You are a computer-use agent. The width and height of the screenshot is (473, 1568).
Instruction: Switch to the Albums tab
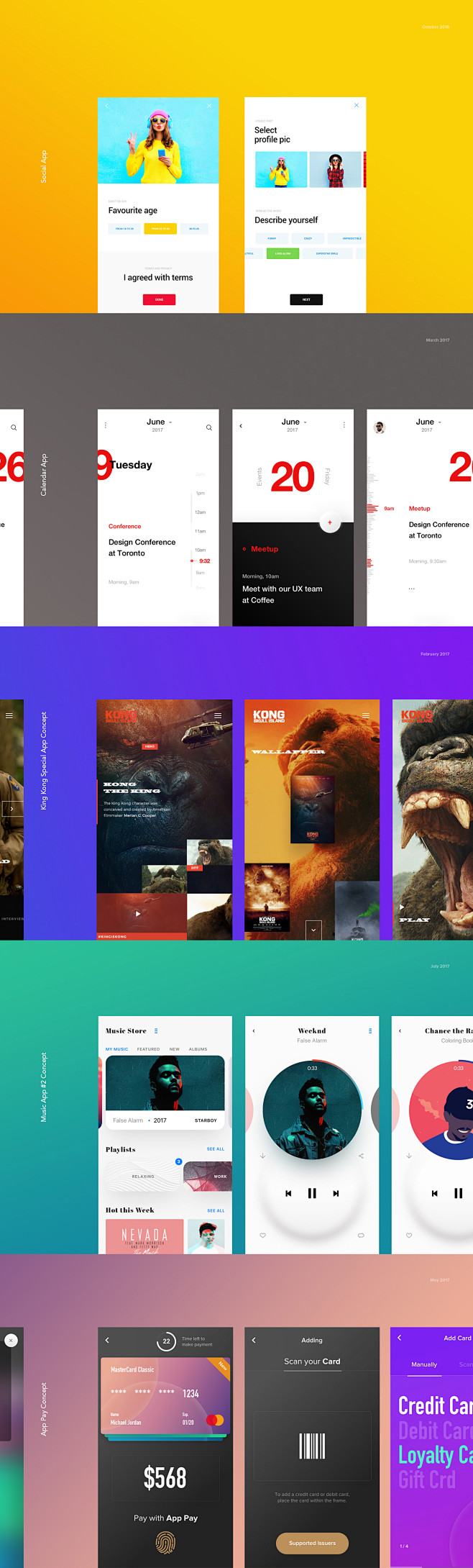[198, 1049]
